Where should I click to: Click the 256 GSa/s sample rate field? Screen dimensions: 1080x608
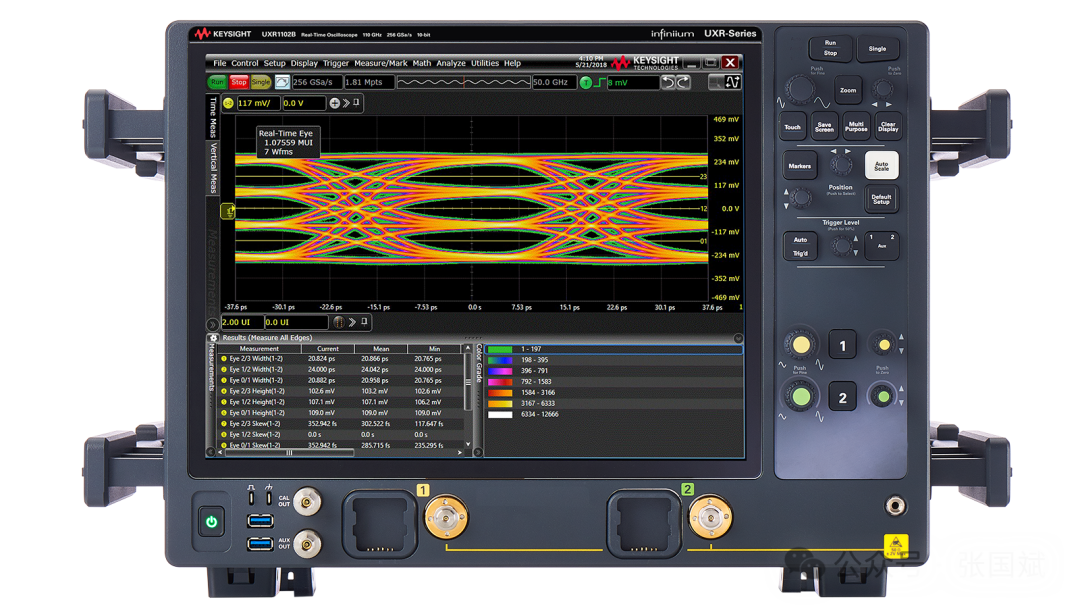tap(314, 83)
